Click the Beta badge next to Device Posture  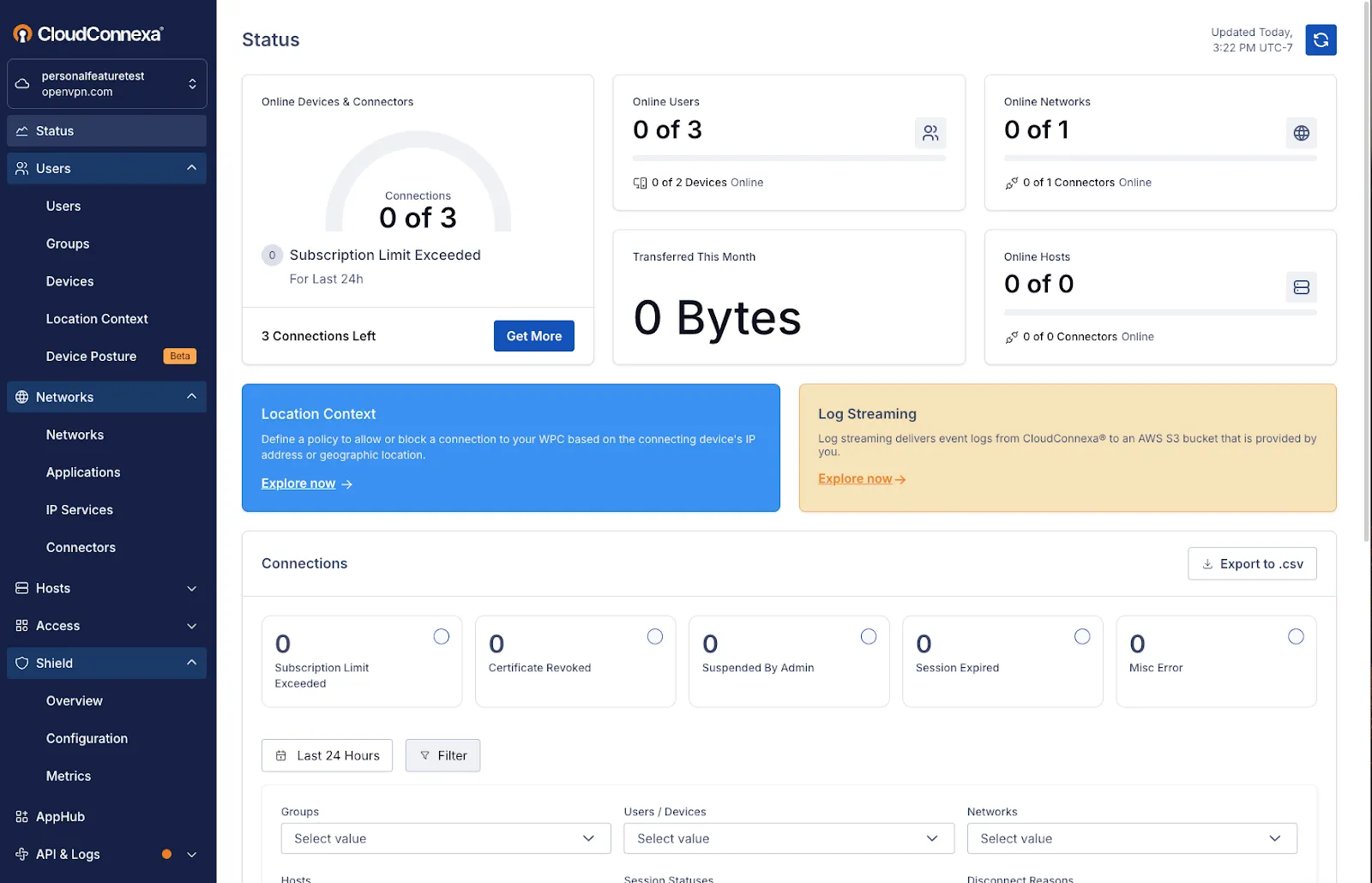(x=180, y=356)
